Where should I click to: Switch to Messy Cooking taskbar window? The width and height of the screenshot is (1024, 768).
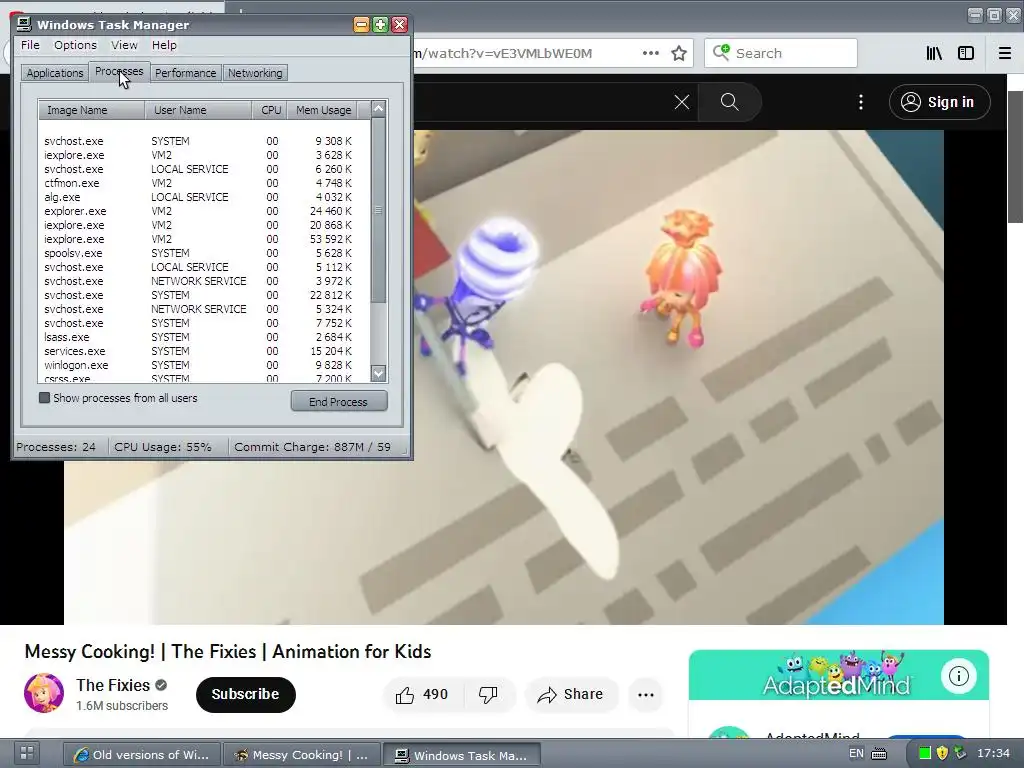[x=302, y=755]
